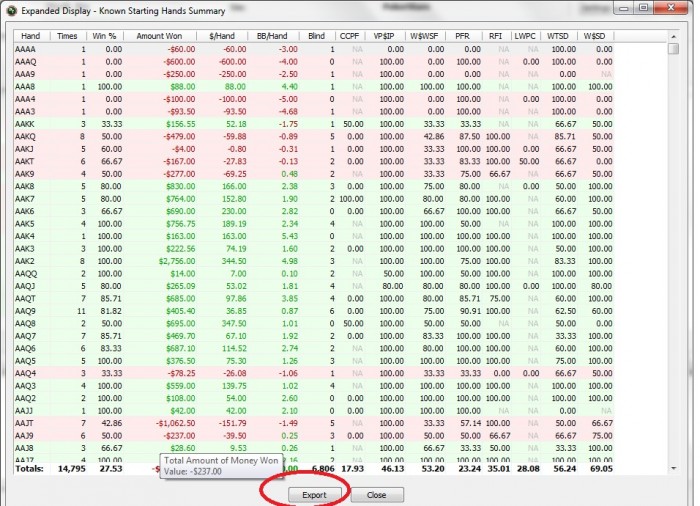Sort by the VP$IP column header
Image resolution: width=700 pixels, height=506 pixels.
tap(384, 36)
